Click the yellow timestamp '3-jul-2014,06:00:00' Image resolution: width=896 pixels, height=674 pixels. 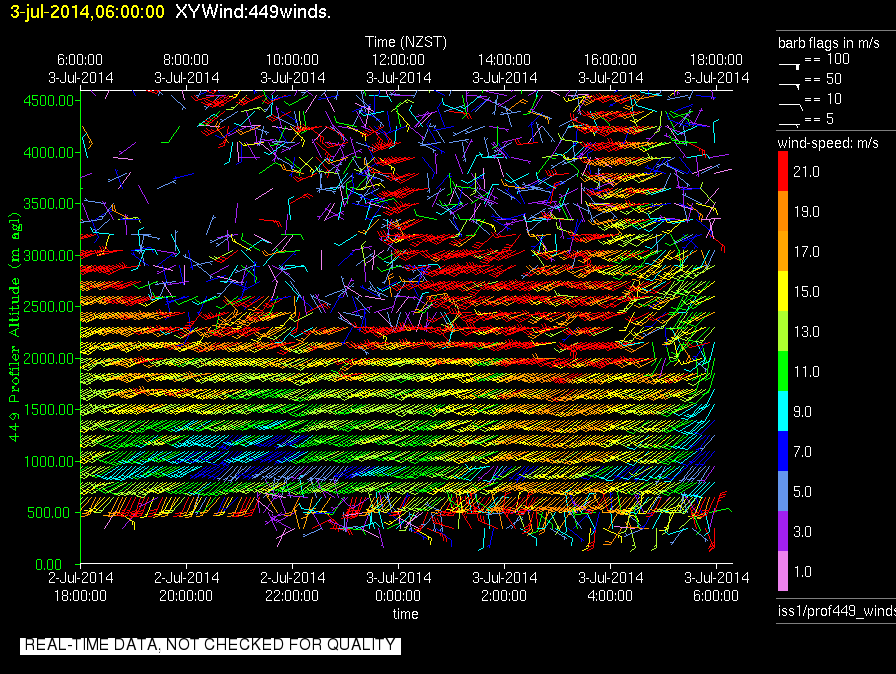(x=87, y=11)
